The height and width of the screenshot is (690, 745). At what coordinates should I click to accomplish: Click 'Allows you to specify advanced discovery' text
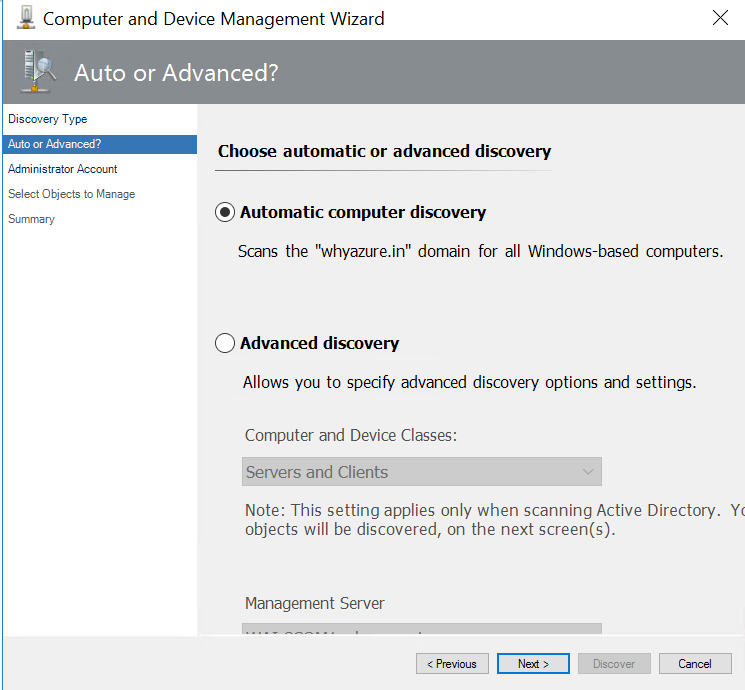[469, 382]
